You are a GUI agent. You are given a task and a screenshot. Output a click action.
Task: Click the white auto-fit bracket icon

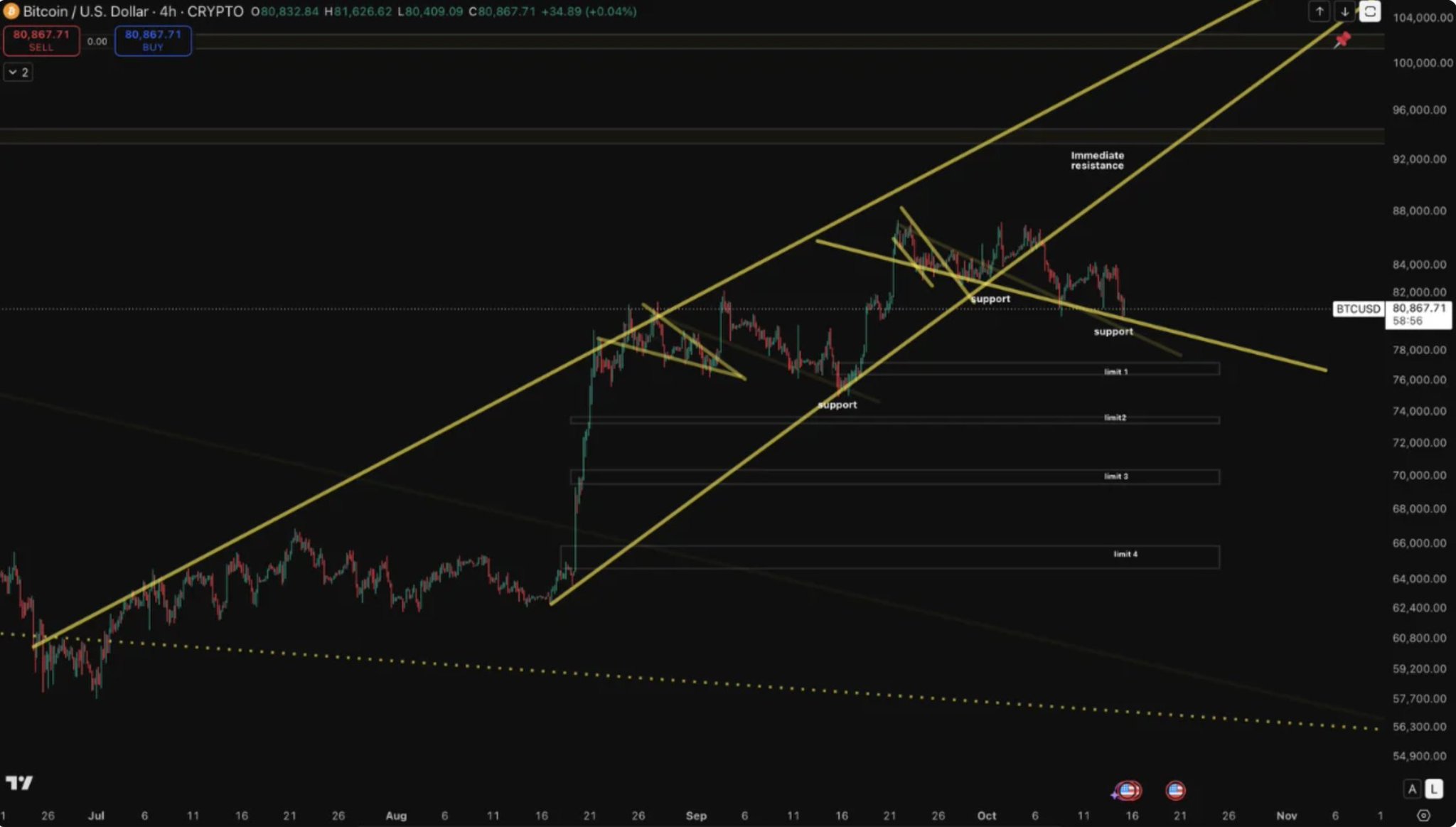pyautogui.click(x=1370, y=11)
